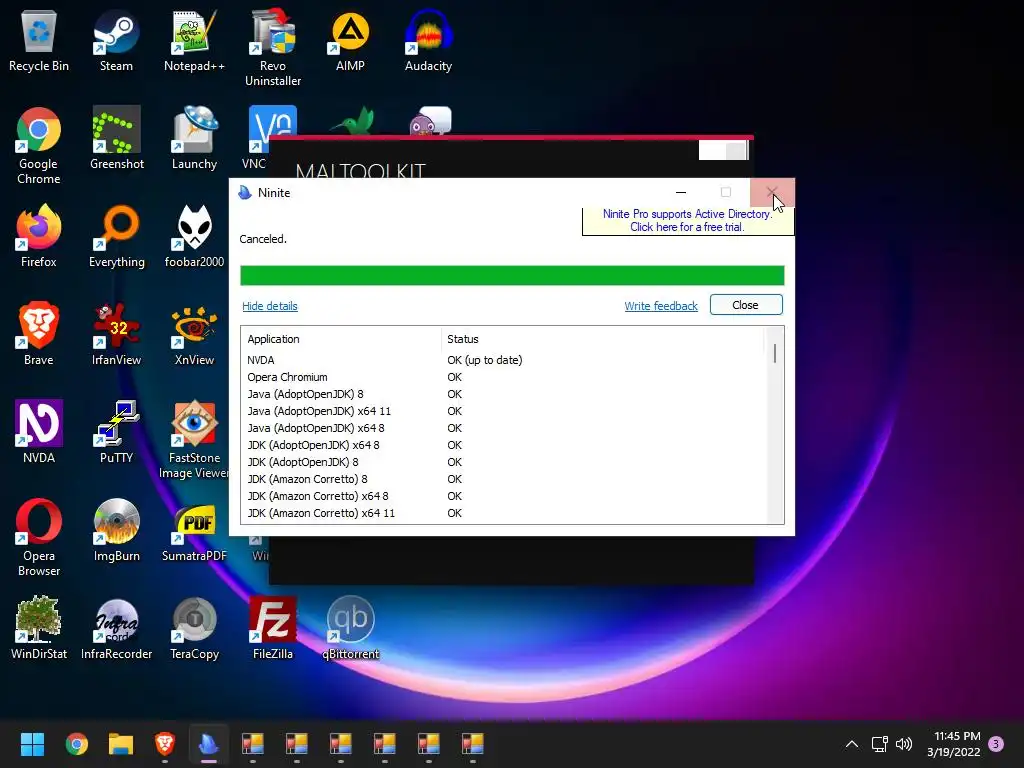Select the Audacity desktop icon

click(428, 40)
